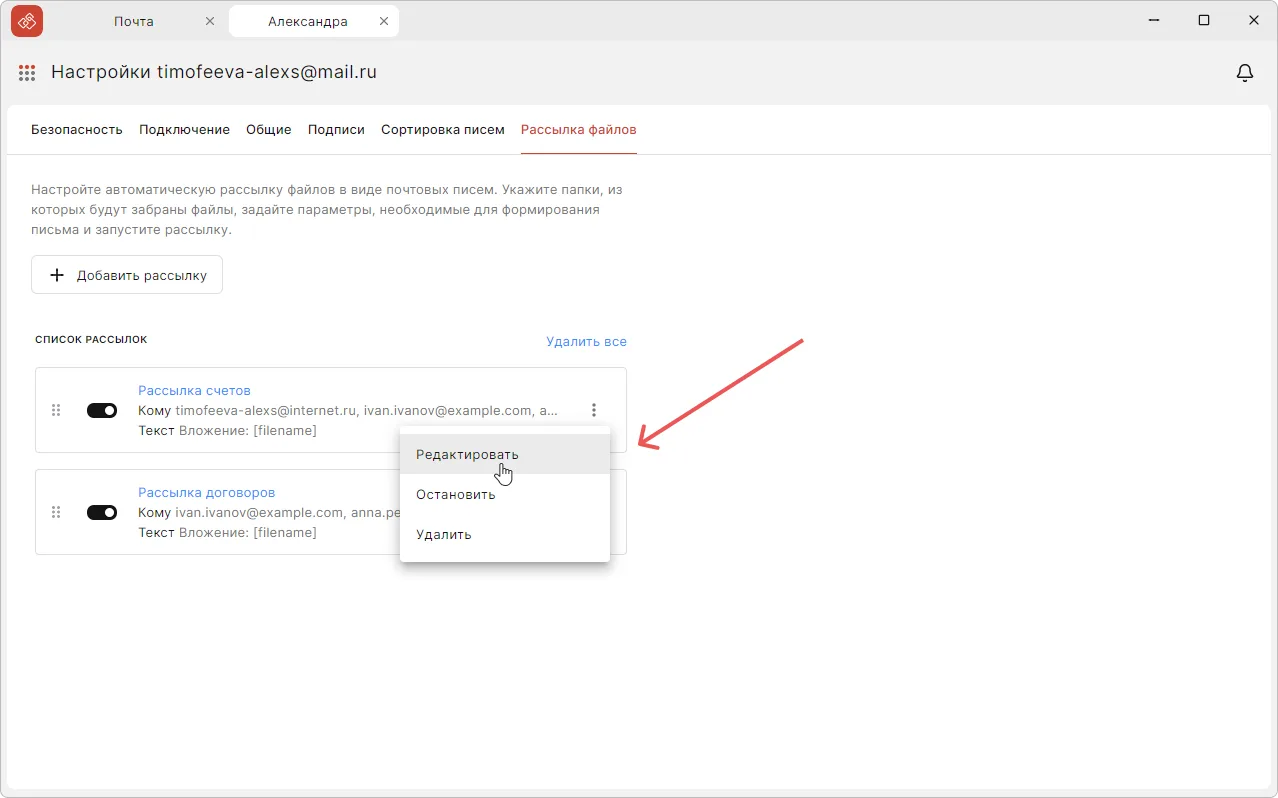Select Редактировать in context menu
The width and height of the screenshot is (1278, 798).
[467, 454]
